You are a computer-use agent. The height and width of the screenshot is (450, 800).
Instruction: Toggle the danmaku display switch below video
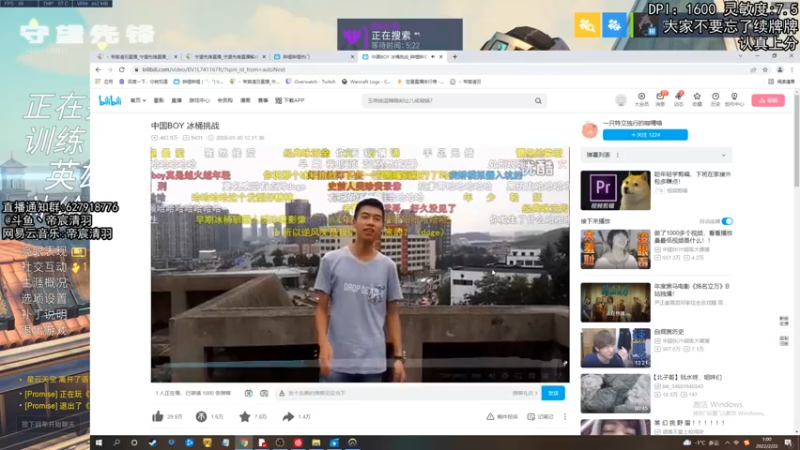tap(248, 393)
